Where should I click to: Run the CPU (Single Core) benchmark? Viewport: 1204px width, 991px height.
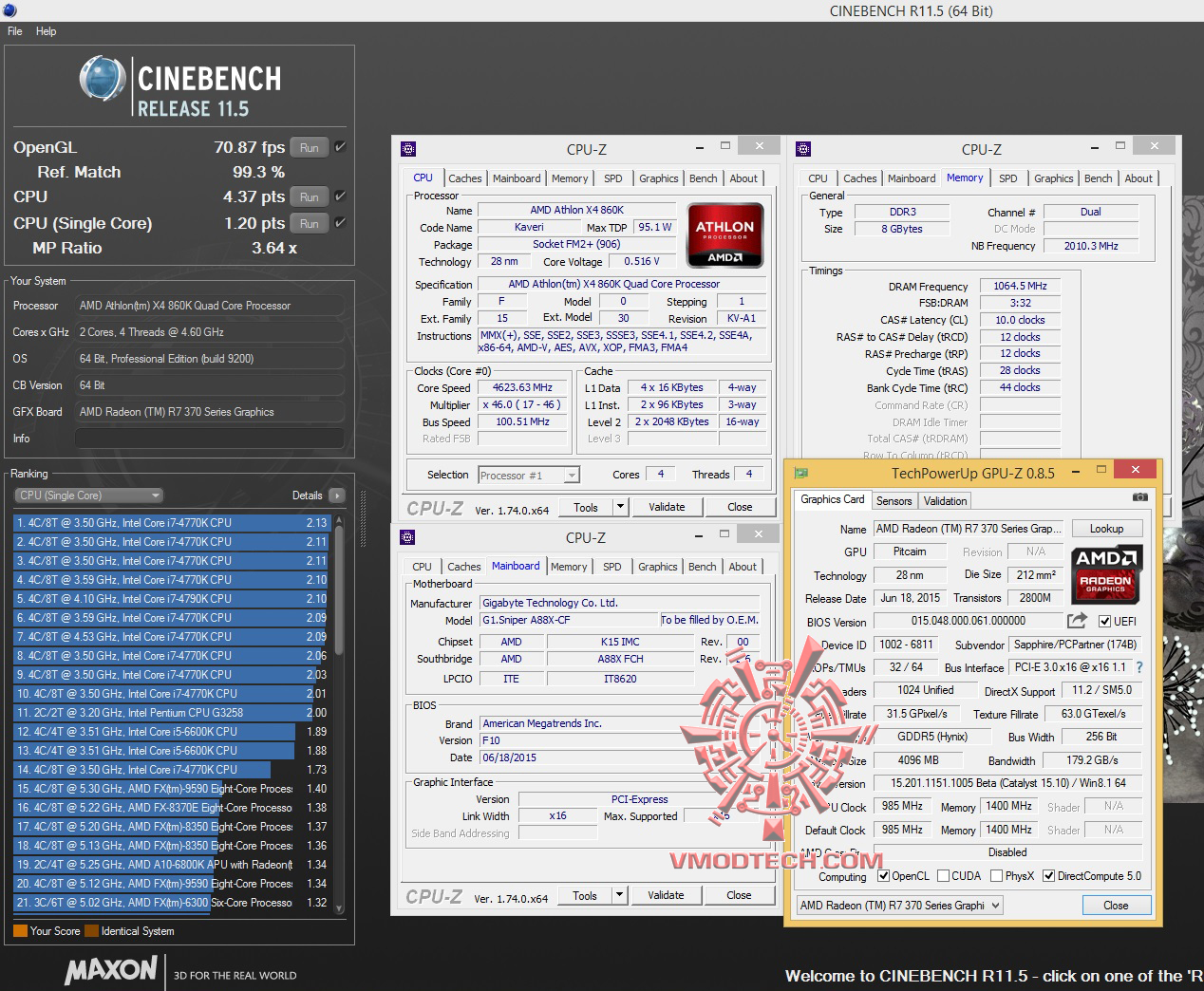click(x=310, y=224)
